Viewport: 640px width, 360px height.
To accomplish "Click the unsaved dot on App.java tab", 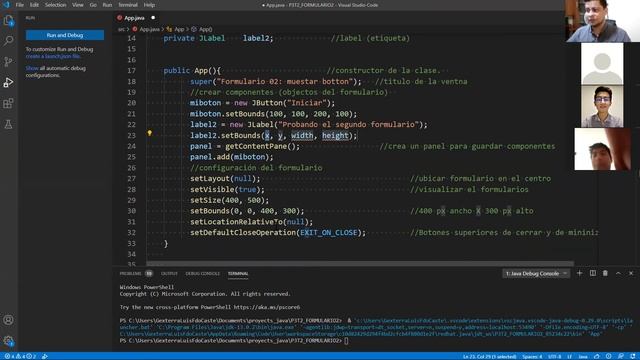I will coord(153,18).
